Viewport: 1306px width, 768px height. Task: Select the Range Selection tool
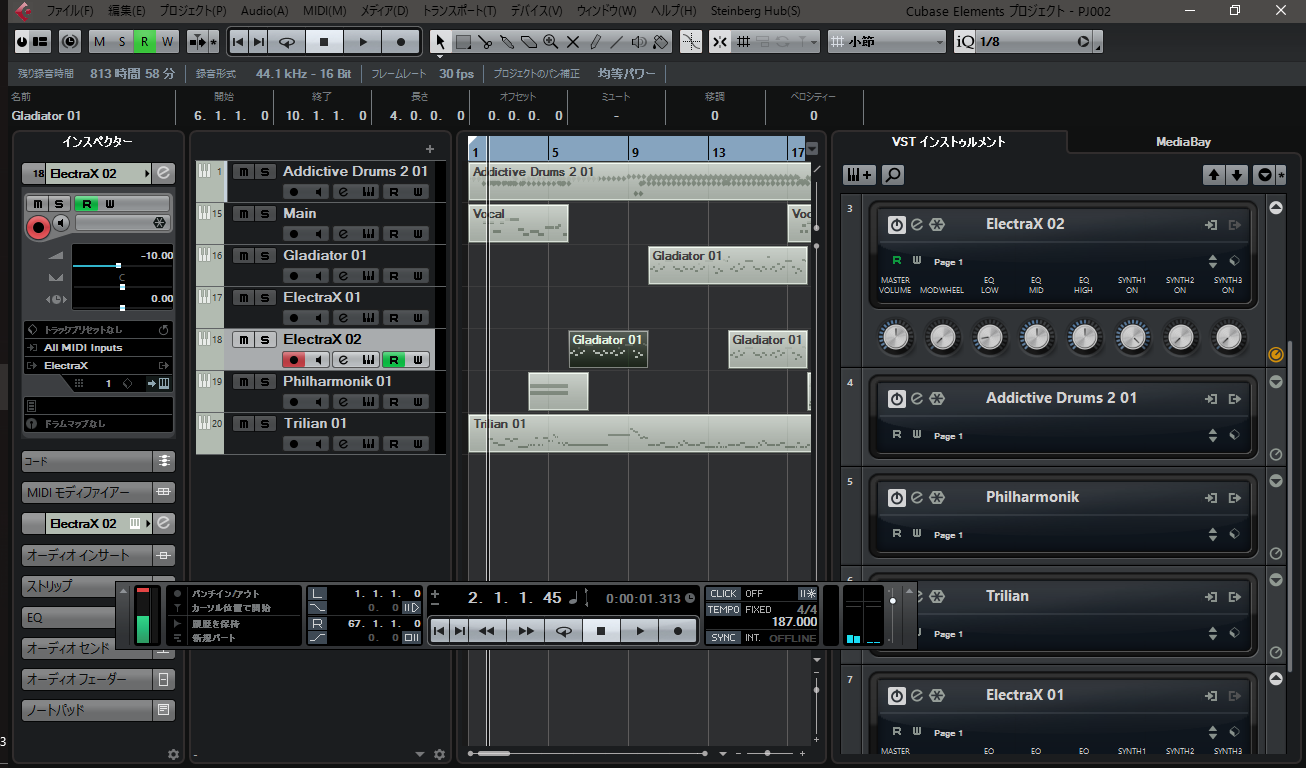(463, 42)
